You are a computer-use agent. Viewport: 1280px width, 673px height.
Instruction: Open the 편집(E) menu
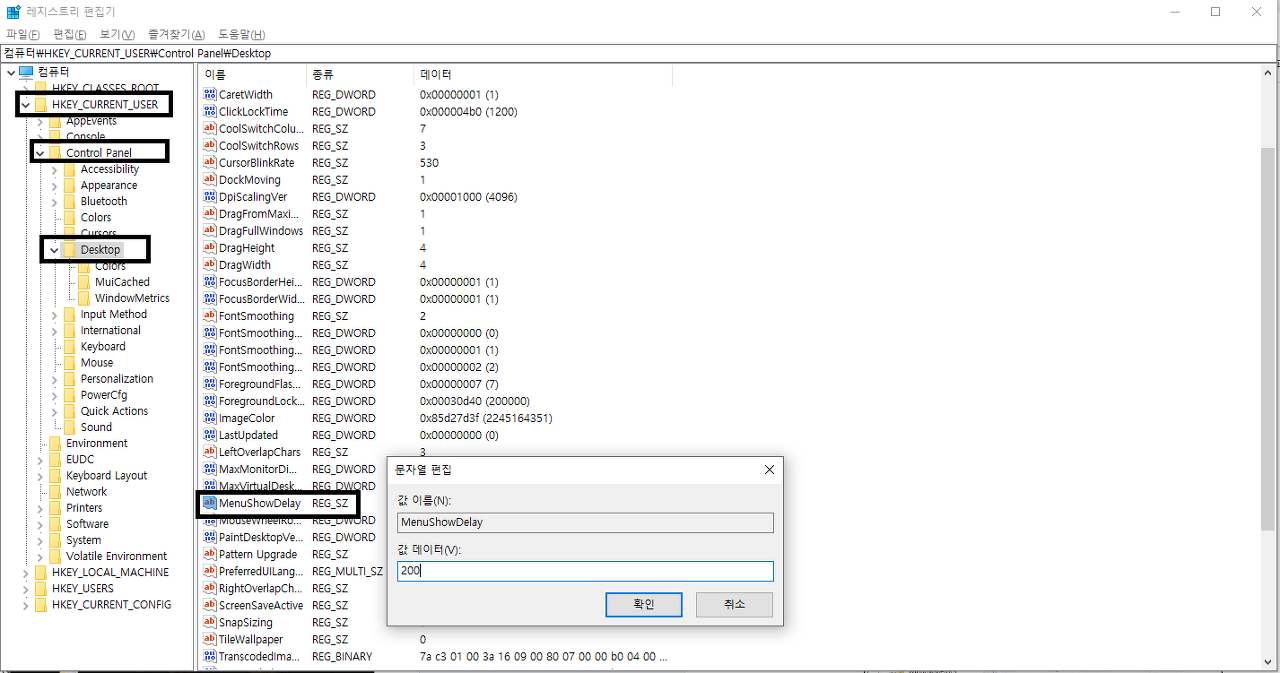click(70, 35)
